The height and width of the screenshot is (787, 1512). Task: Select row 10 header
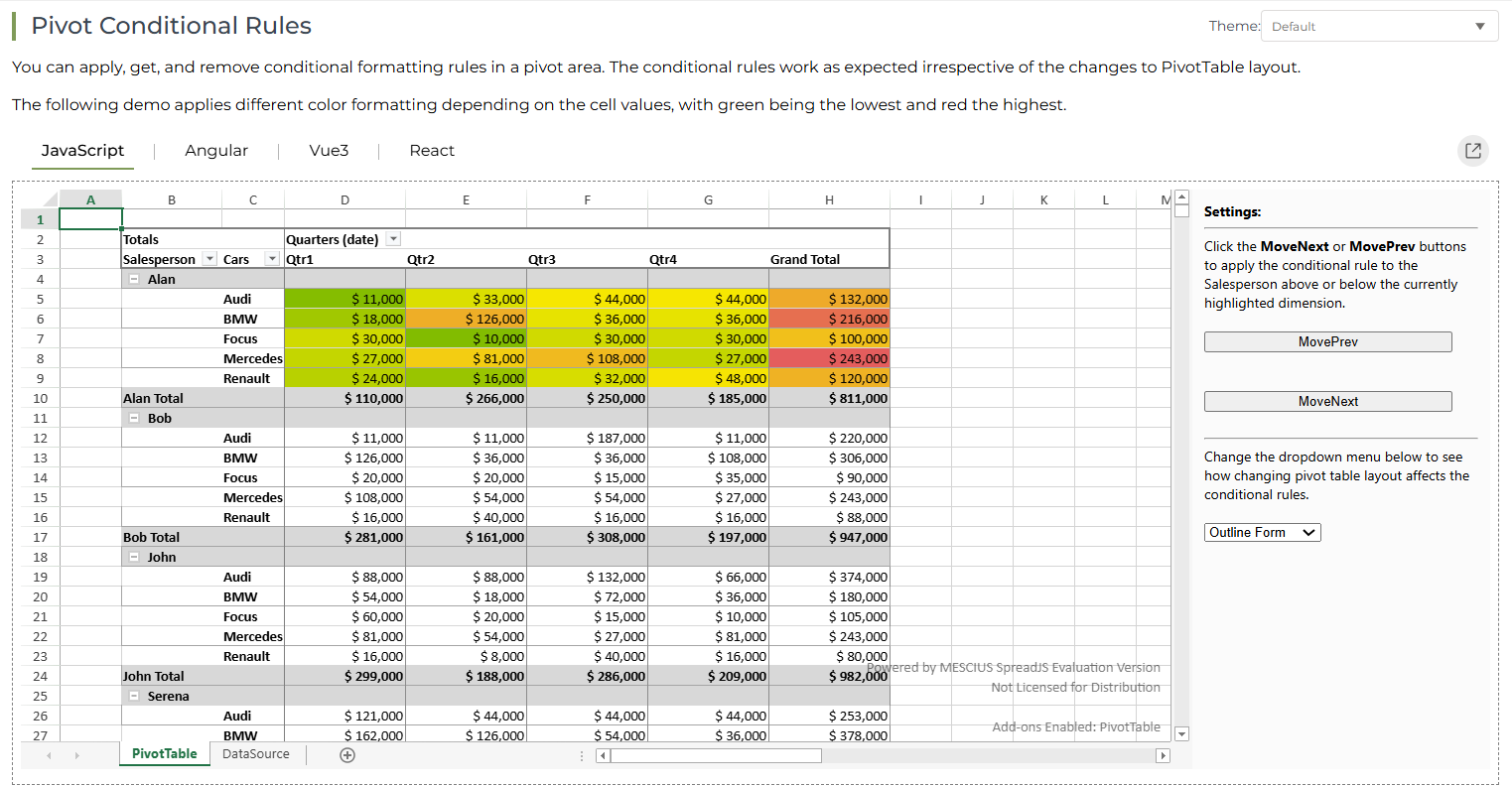coord(40,398)
